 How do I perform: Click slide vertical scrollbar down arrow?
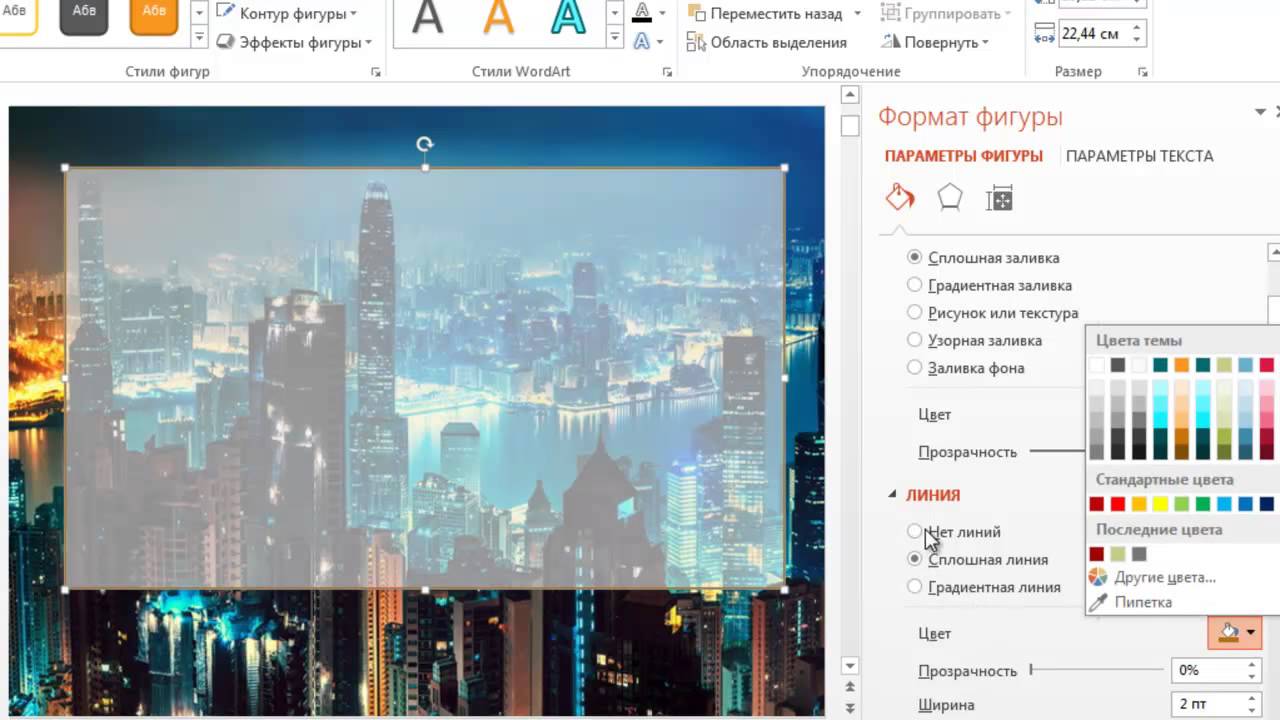[x=850, y=665]
